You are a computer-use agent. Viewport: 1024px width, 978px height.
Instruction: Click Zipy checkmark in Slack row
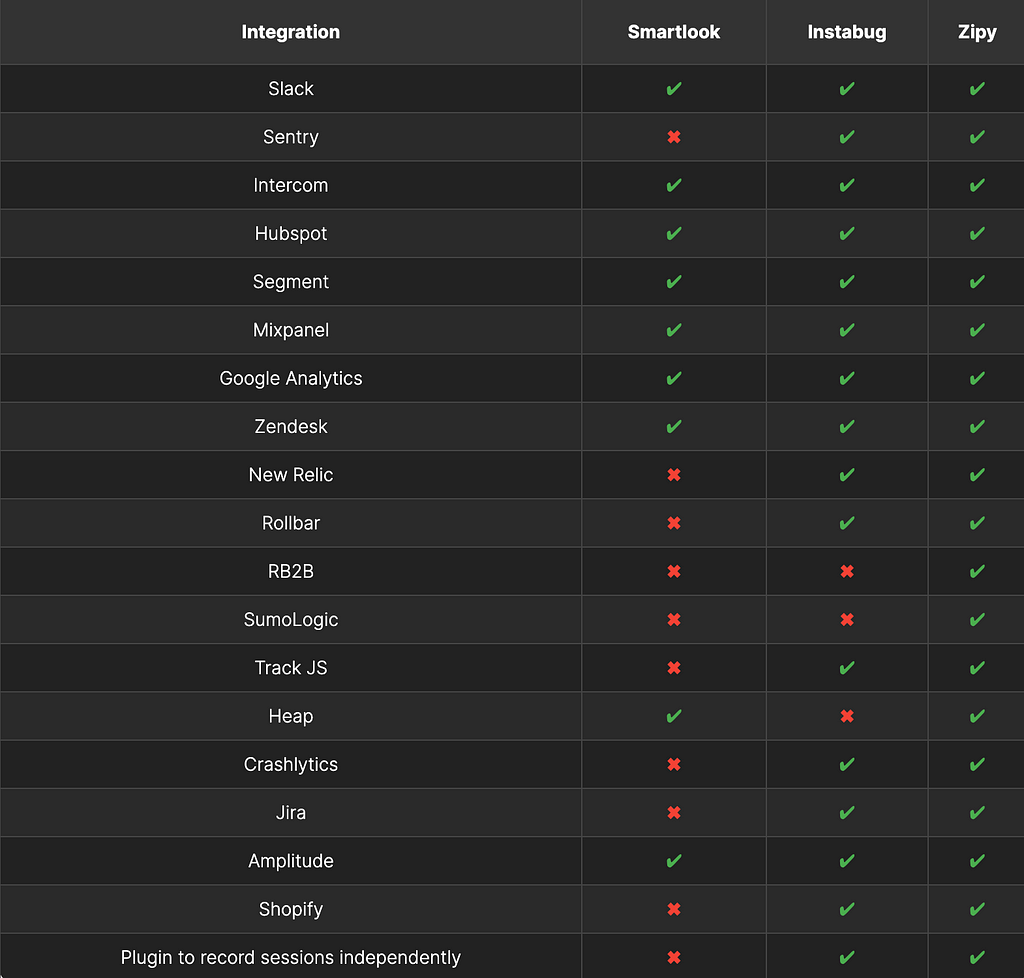pos(976,89)
